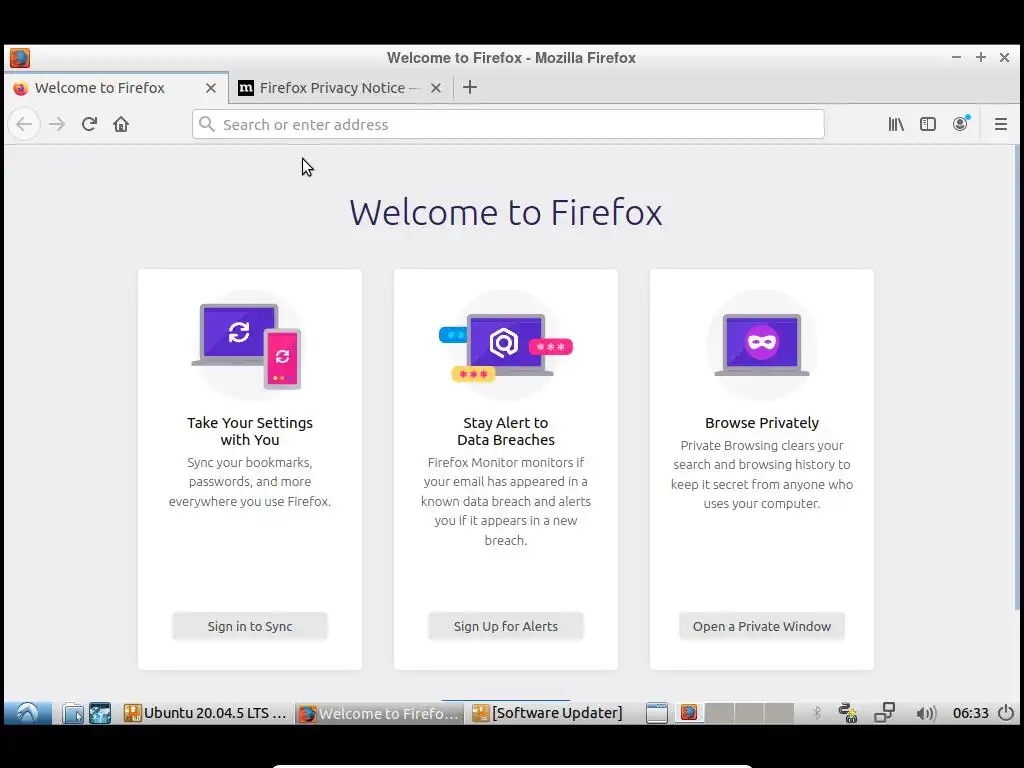Click the Stay Alert to Data Breaches heading
The width and height of the screenshot is (1024, 768).
point(505,431)
